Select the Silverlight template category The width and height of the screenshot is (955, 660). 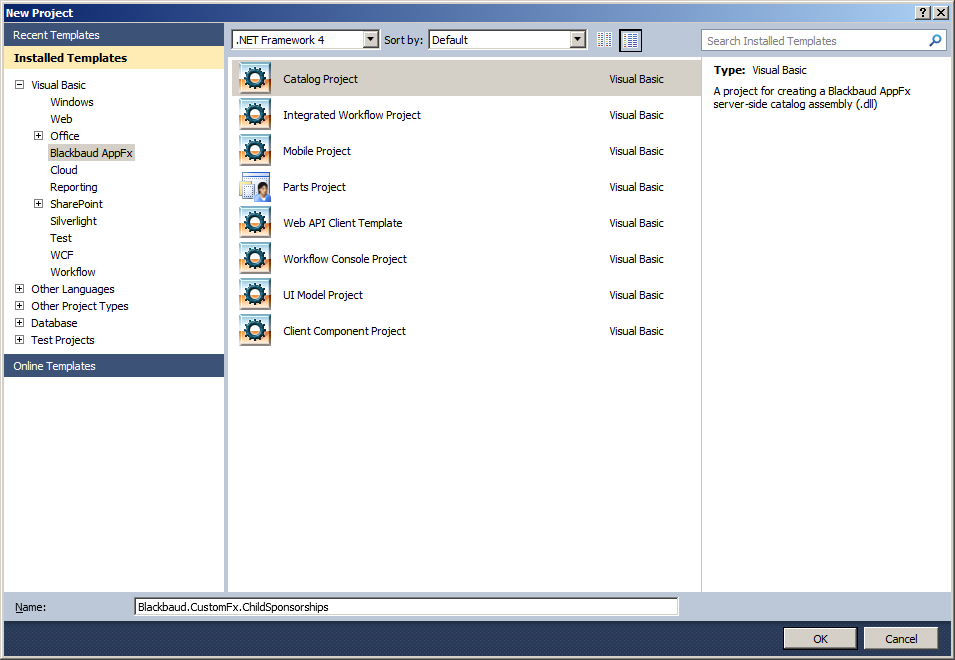[x=73, y=221]
